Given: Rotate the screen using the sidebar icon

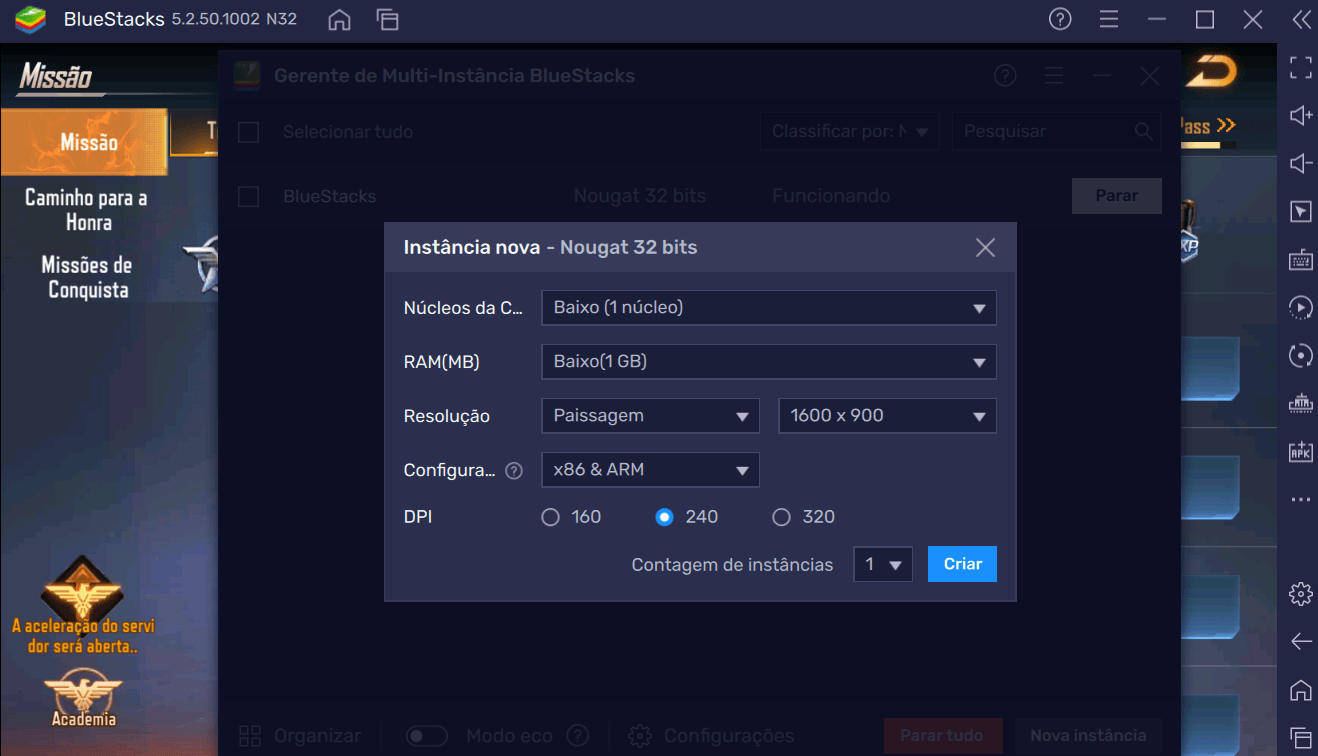Looking at the screenshot, I should pos(1300,355).
